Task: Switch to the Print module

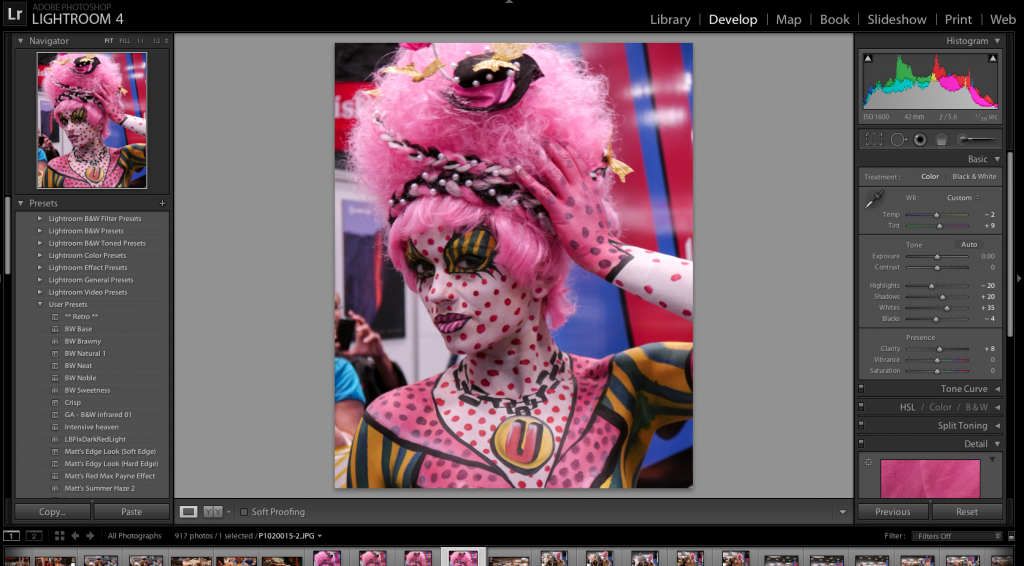Action: click(958, 20)
